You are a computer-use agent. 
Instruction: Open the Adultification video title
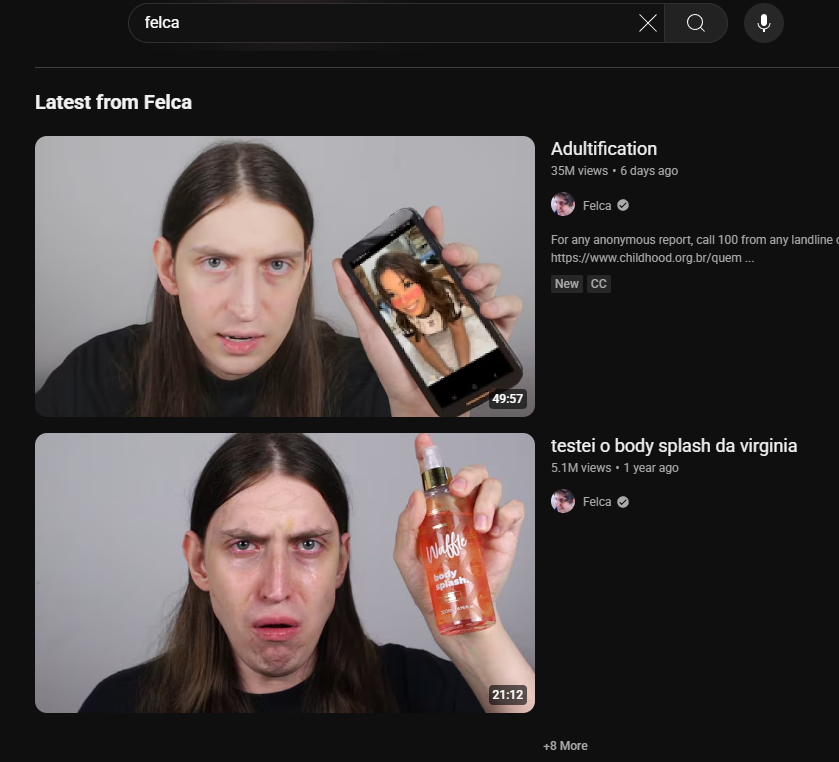[x=604, y=149]
